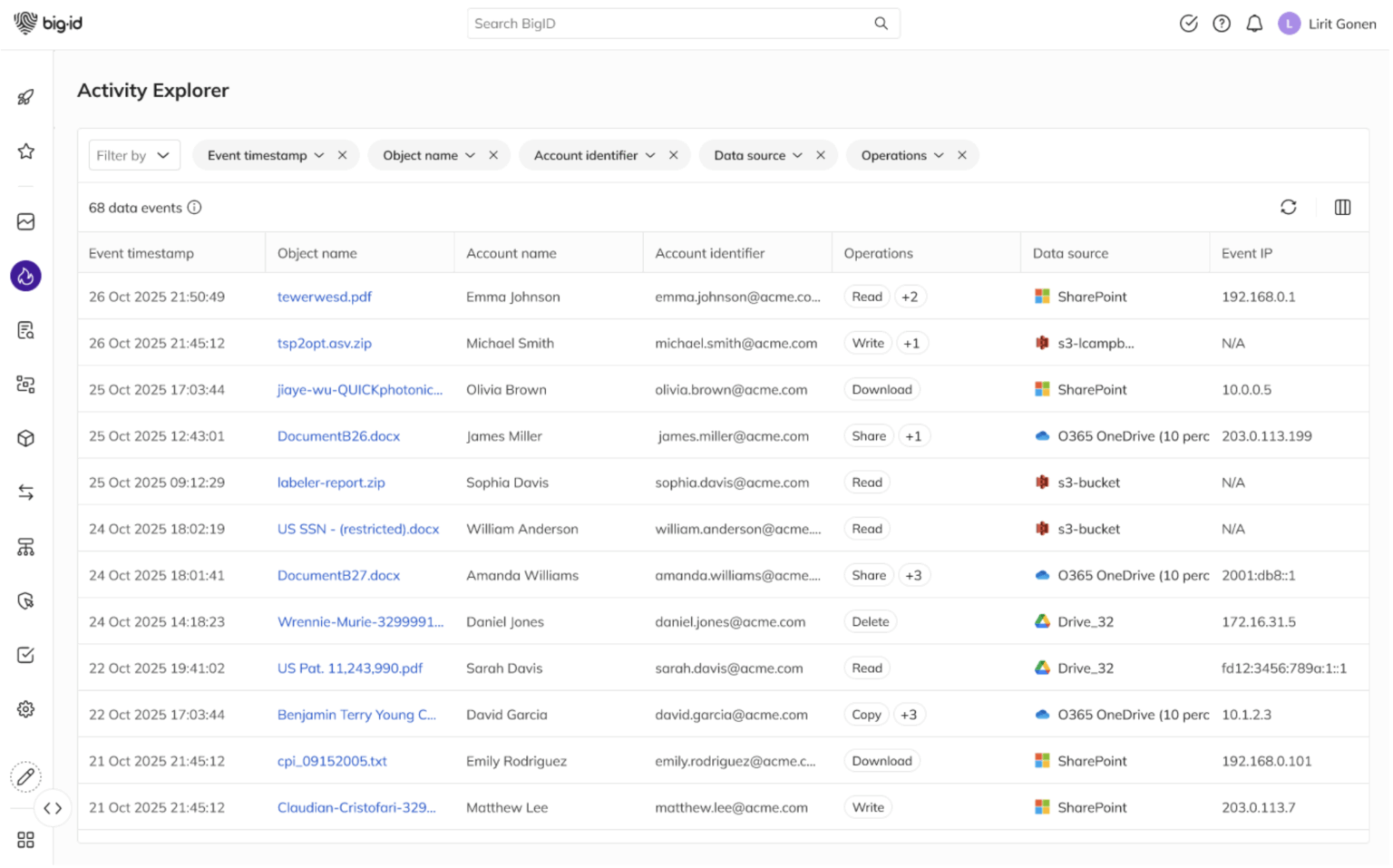The width and height of the screenshot is (1393, 868).
Task: Click the Search BigID input field
Action: [x=671, y=24]
